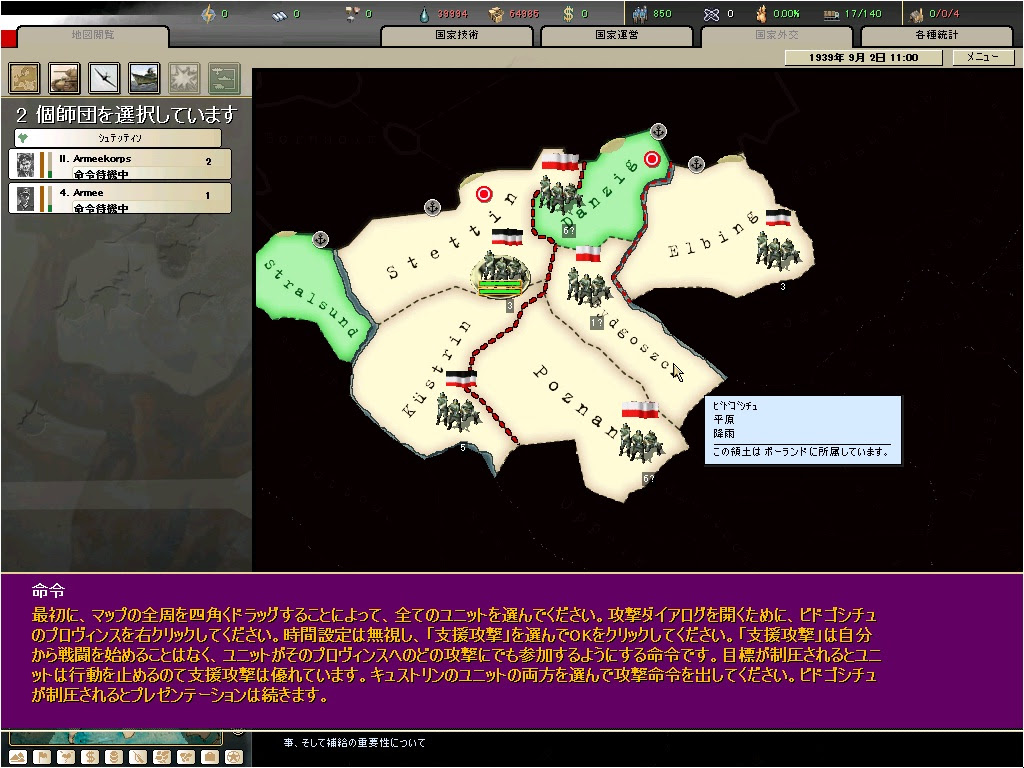
Task: Click the port anchor icon at Stralsund
Action: pyautogui.click(x=320, y=239)
